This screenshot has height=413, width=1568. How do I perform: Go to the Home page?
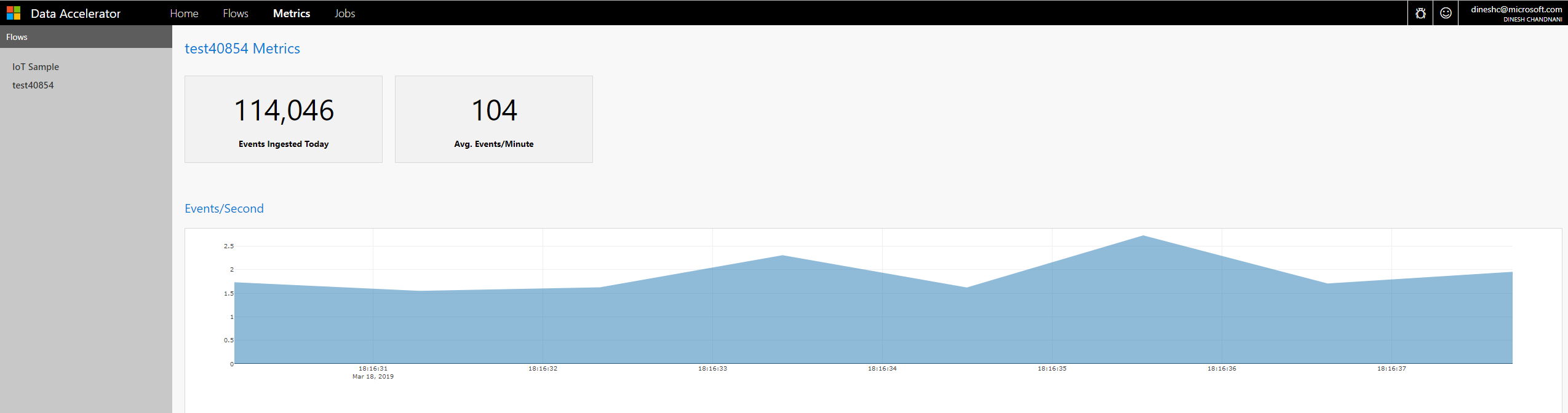(x=184, y=13)
